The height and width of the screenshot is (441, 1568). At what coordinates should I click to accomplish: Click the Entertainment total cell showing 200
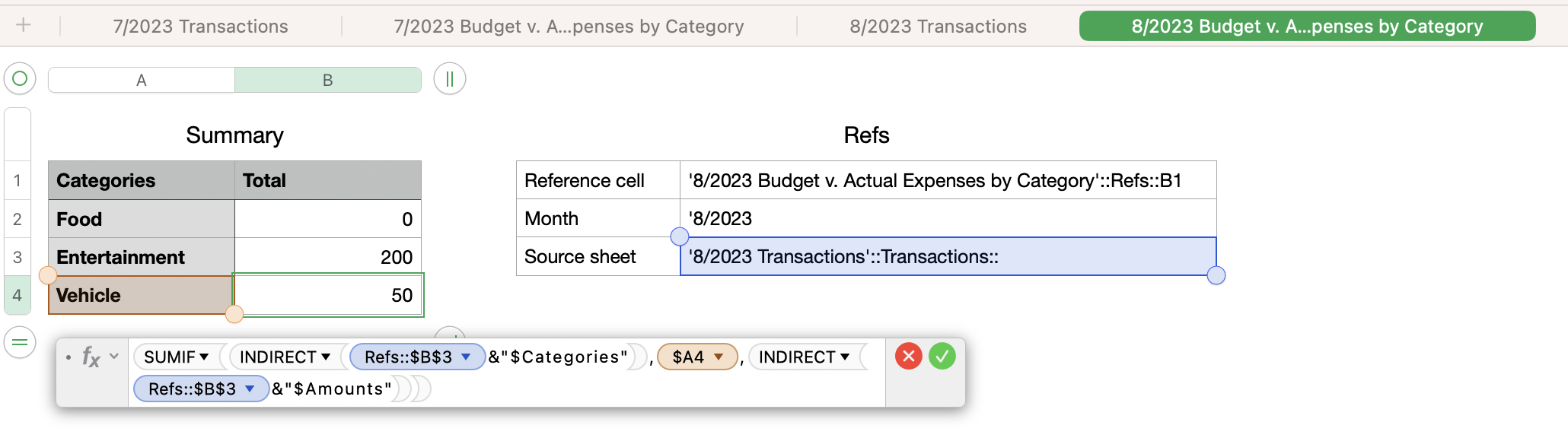click(x=328, y=257)
